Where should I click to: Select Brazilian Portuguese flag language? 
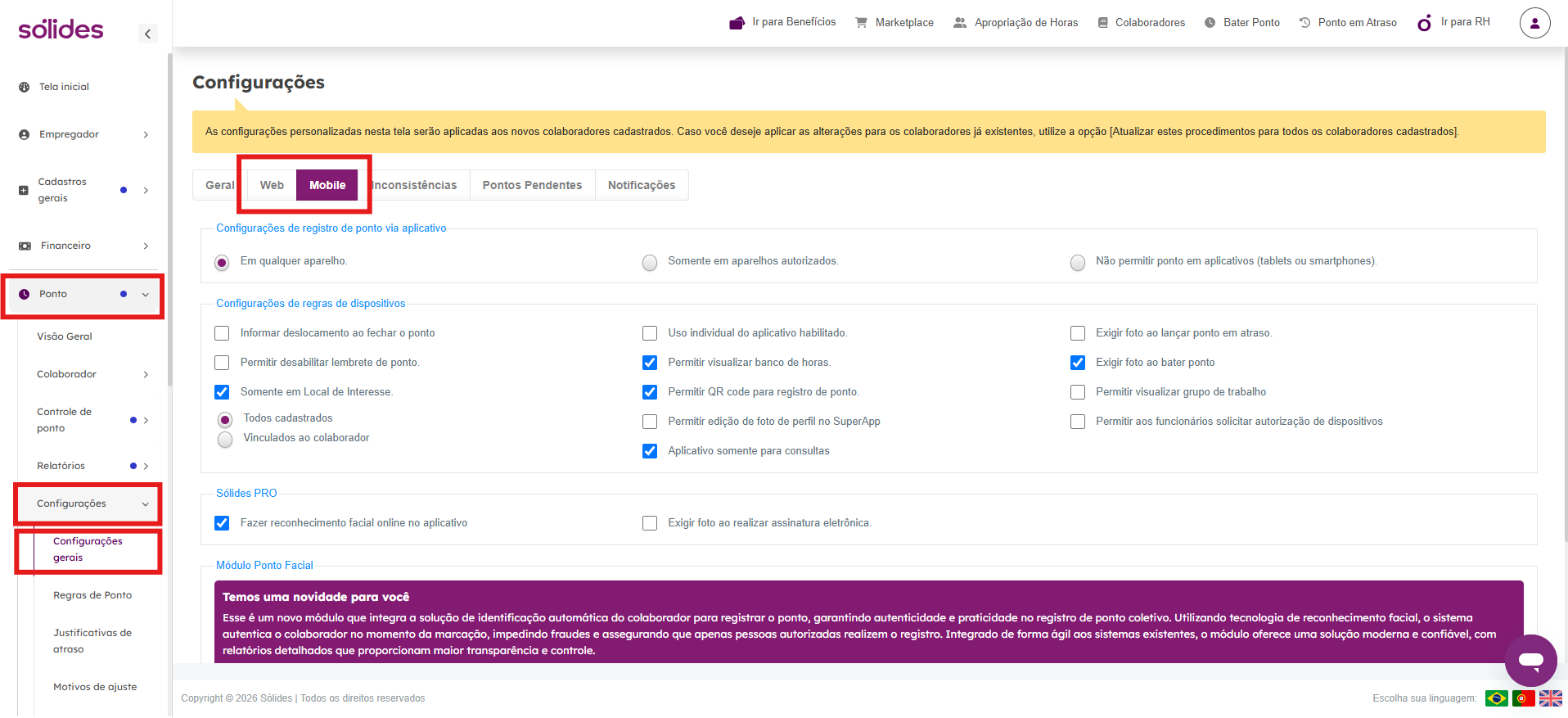click(1497, 698)
